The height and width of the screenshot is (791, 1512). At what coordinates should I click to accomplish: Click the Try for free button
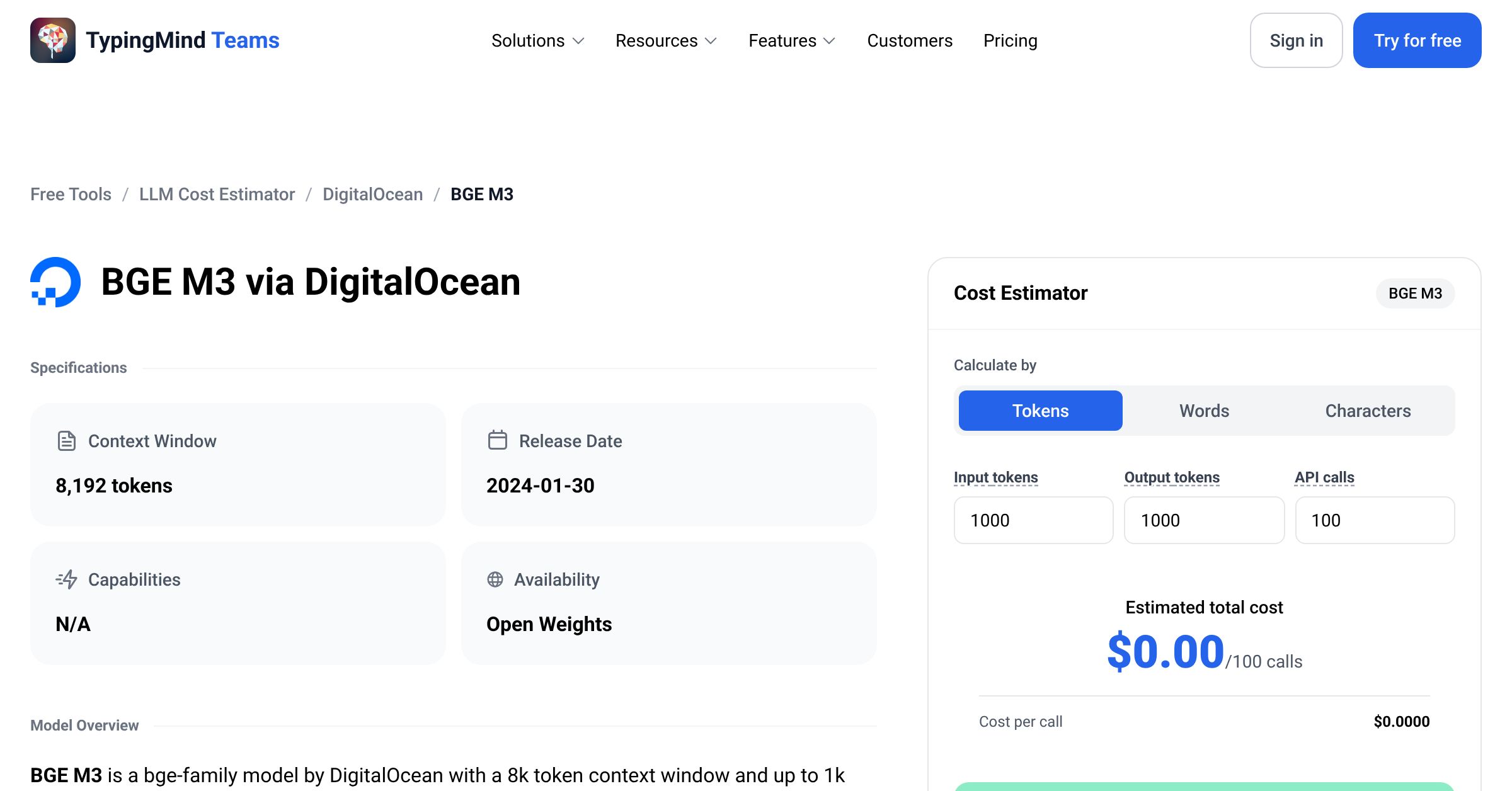coord(1417,40)
